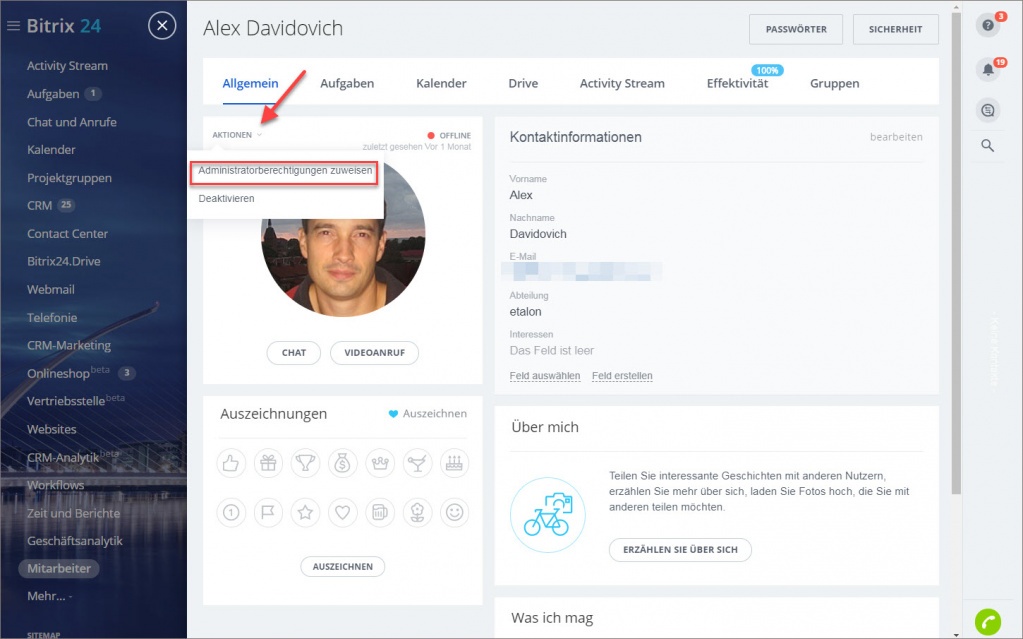Select the smiley face award badge
1023x639 pixels.
(455, 512)
